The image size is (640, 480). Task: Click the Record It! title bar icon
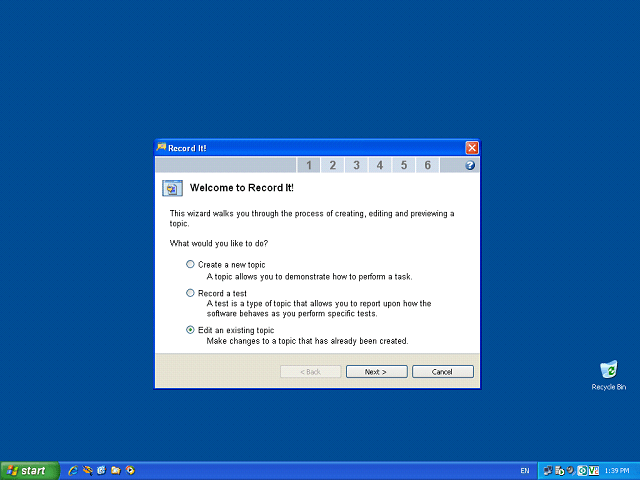pyautogui.click(x=161, y=147)
